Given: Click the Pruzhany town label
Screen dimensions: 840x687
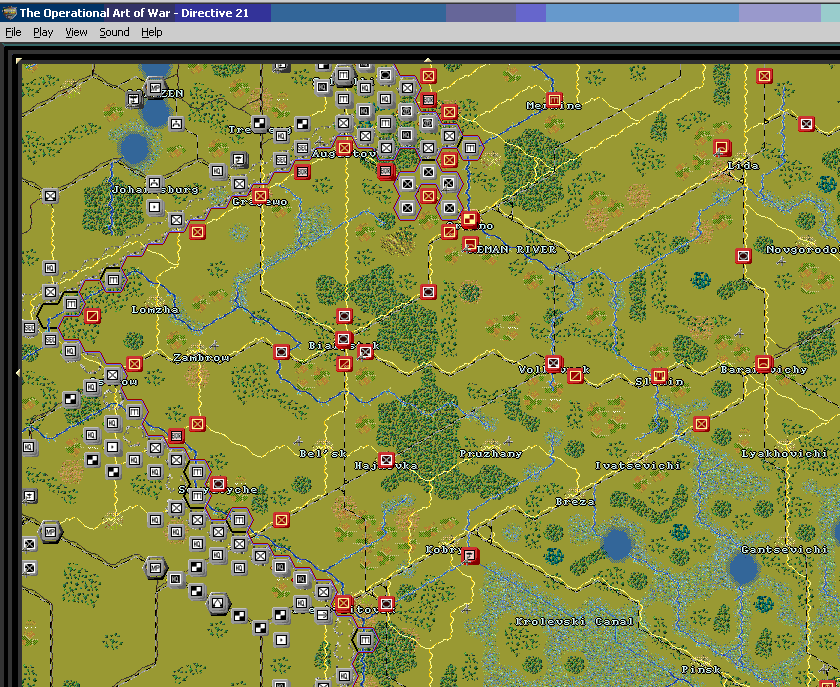Looking at the screenshot, I should pos(490,453).
